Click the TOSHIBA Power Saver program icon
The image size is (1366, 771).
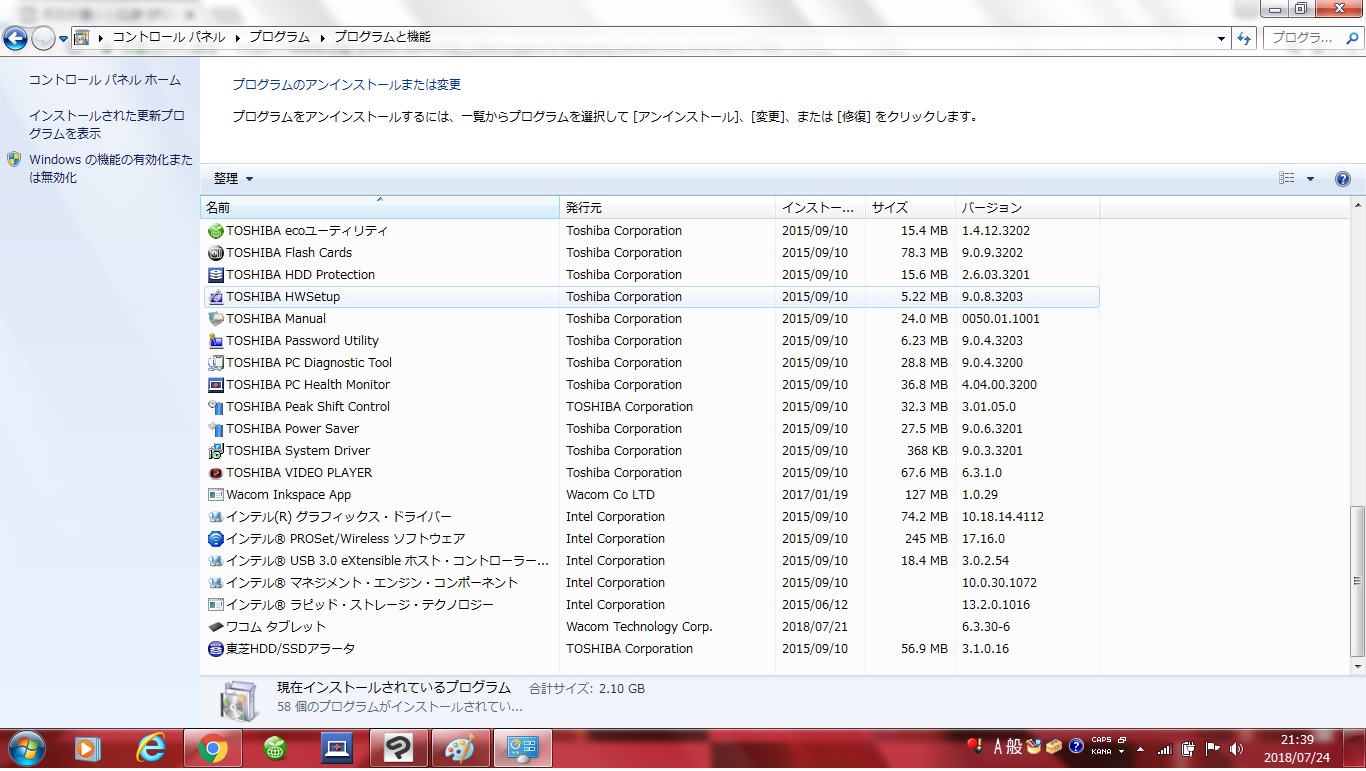coord(216,429)
